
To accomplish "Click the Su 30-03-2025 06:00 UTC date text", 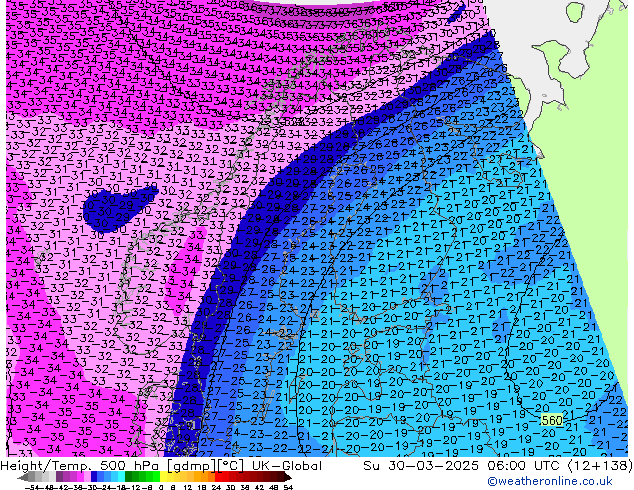I will [x=463, y=466].
